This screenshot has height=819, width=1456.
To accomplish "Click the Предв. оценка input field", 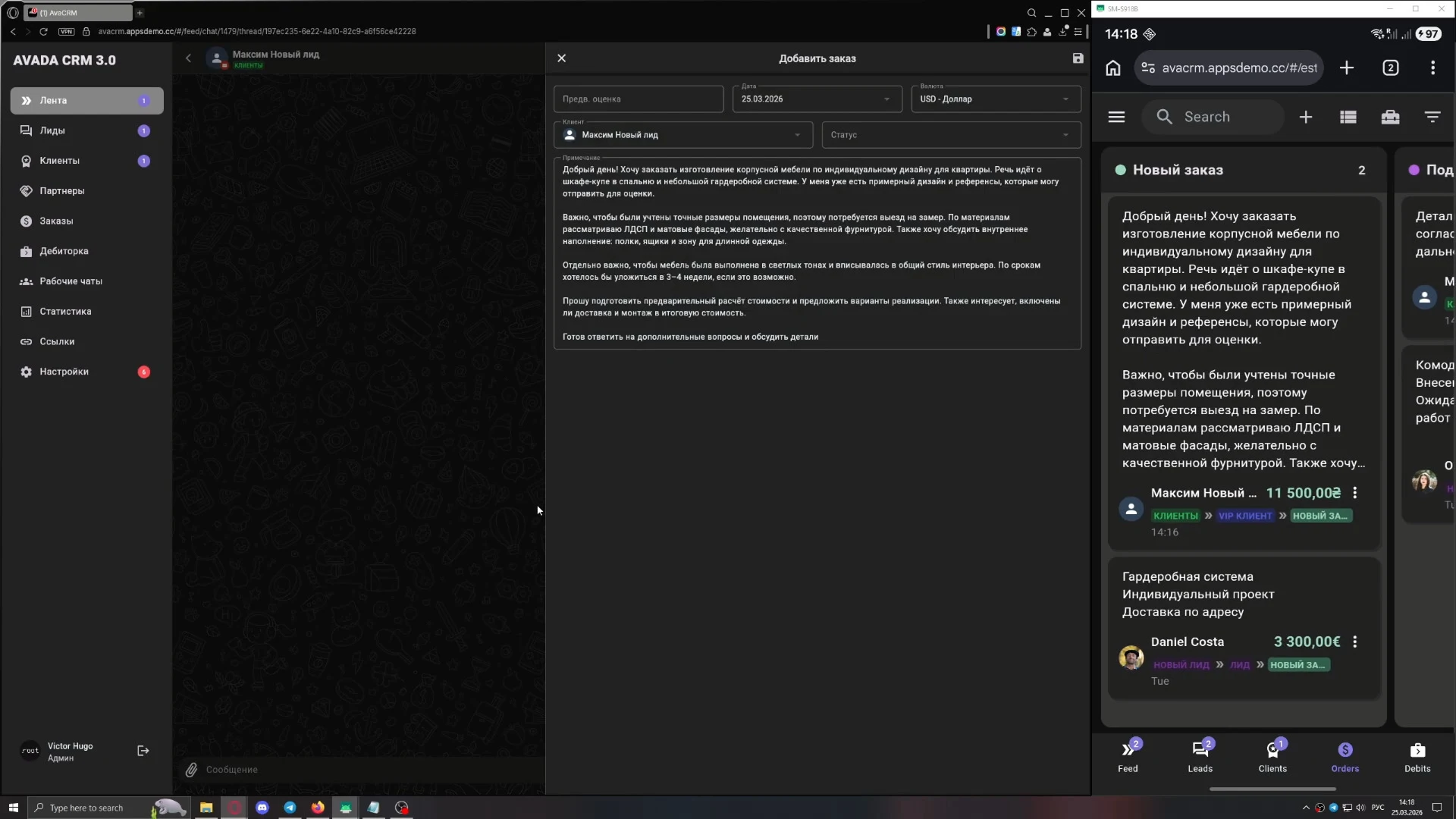I will (638, 99).
